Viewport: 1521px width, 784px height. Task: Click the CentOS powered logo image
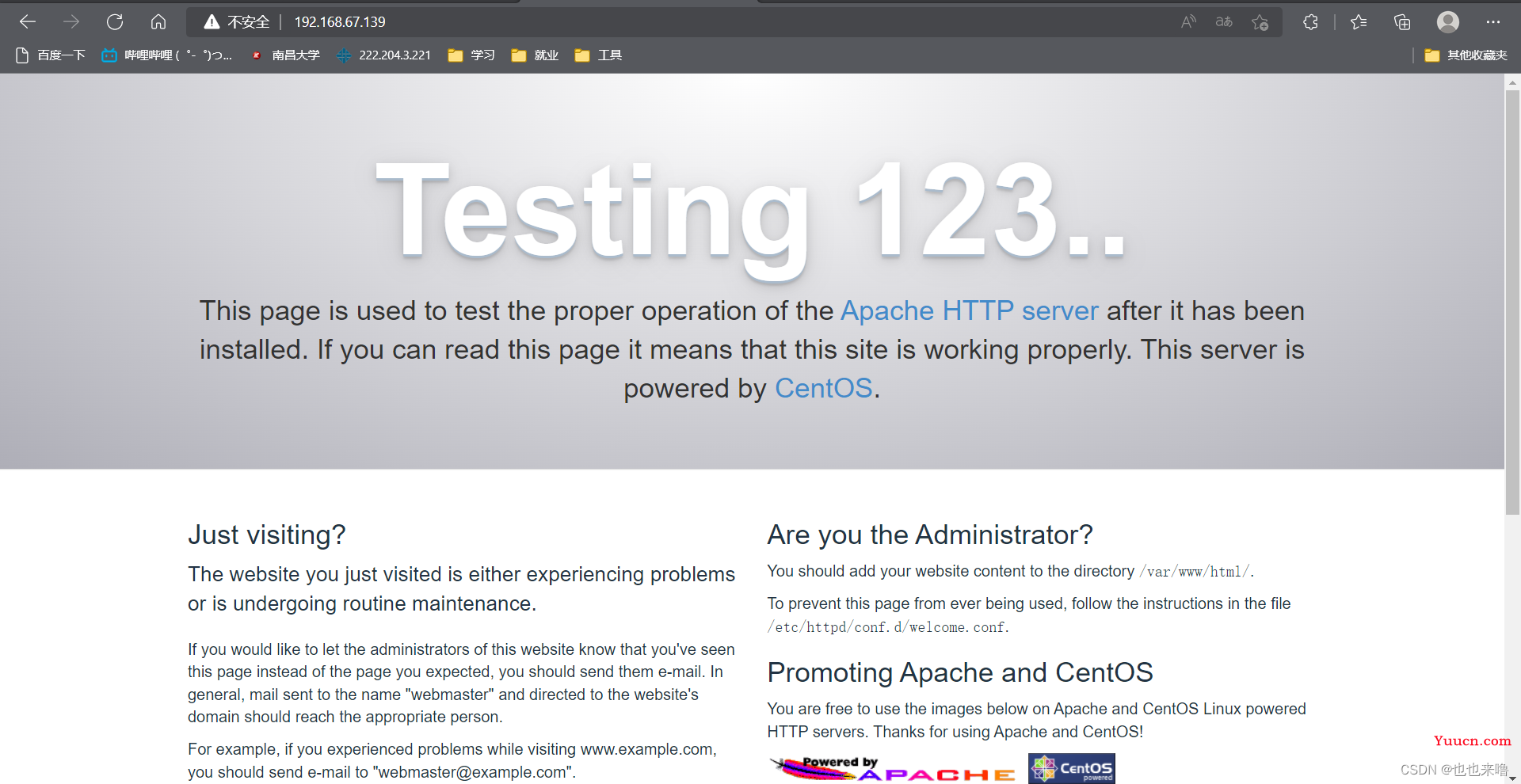coord(1072,768)
